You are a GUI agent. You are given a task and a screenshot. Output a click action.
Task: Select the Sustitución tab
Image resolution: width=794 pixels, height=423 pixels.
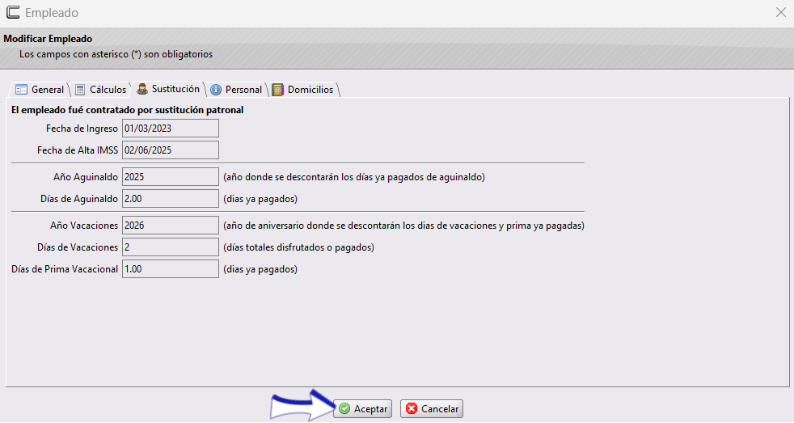tap(168, 89)
